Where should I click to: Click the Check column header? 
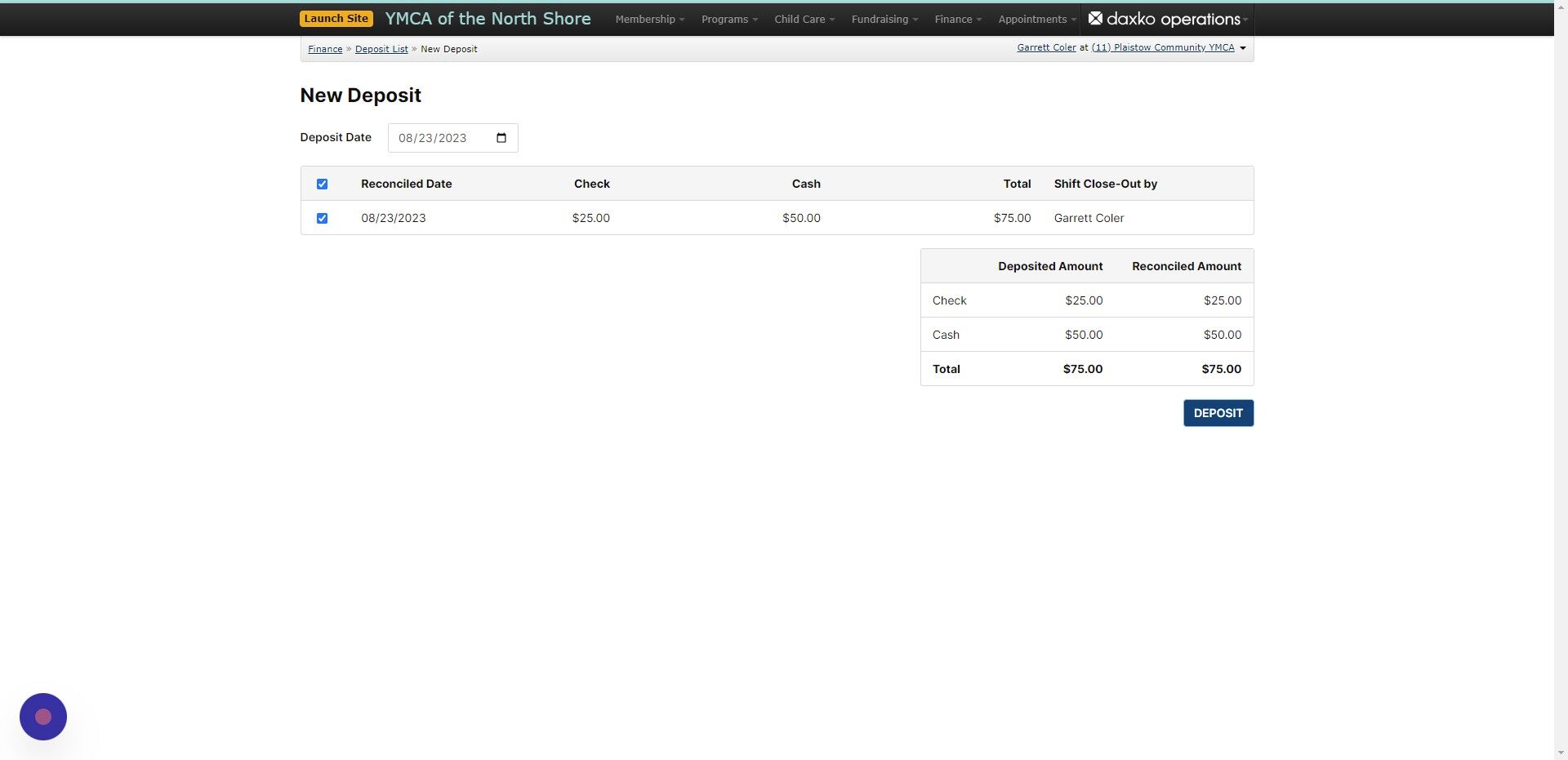click(x=592, y=184)
